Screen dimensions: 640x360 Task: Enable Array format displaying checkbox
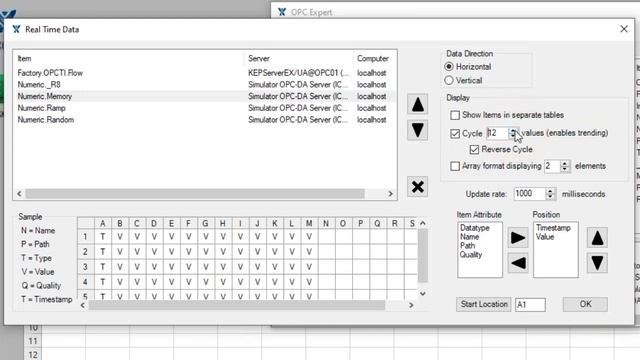(455, 166)
